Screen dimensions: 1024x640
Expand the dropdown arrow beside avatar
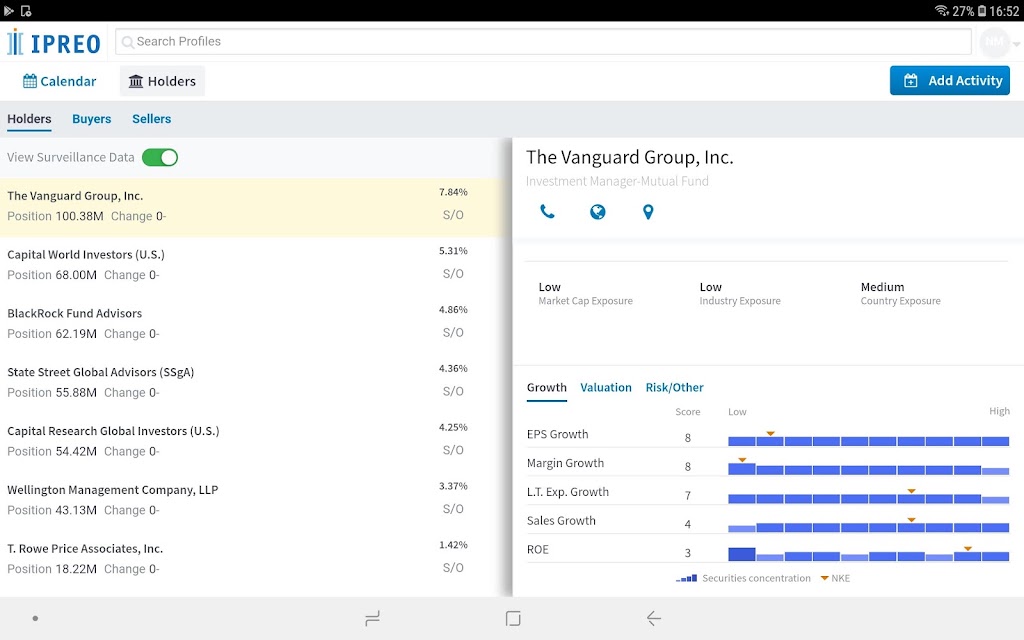[x=1016, y=44]
